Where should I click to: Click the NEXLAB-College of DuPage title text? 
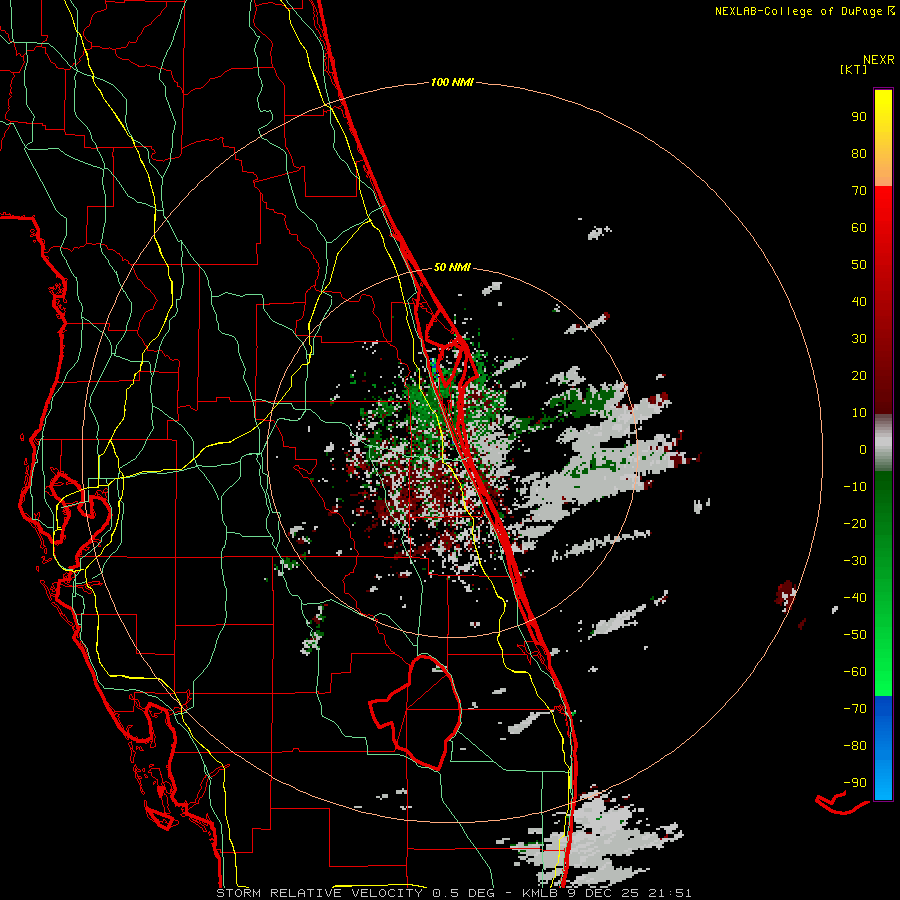[x=804, y=11]
